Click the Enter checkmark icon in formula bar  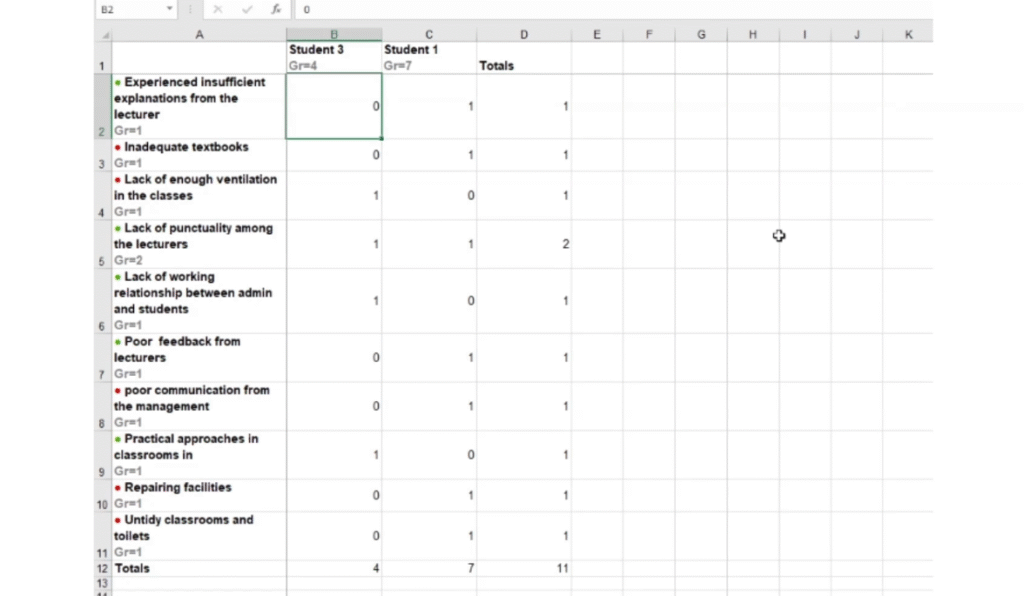tap(247, 9)
